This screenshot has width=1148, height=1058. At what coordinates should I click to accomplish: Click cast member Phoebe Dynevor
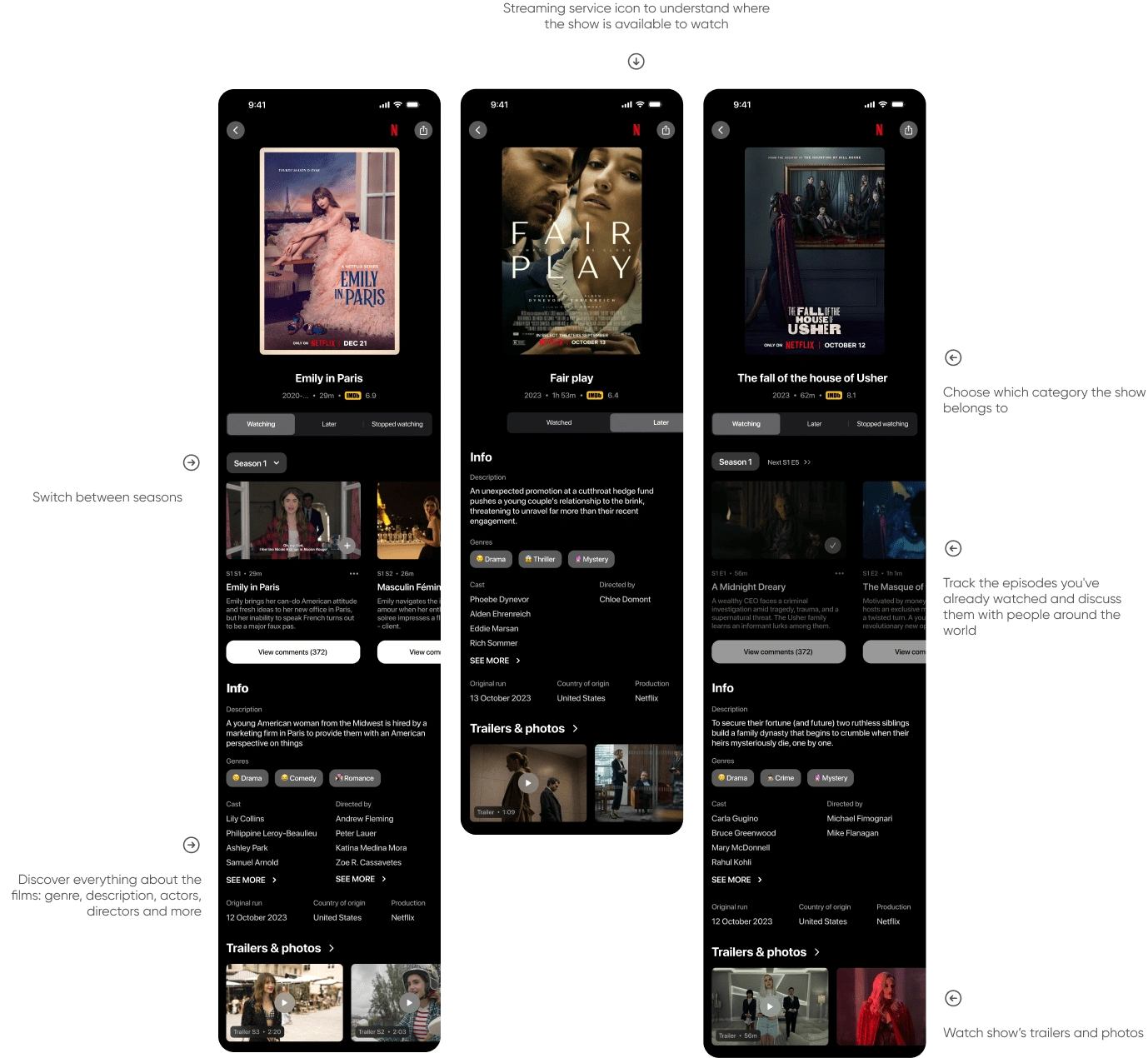click(x=499, y=599)
